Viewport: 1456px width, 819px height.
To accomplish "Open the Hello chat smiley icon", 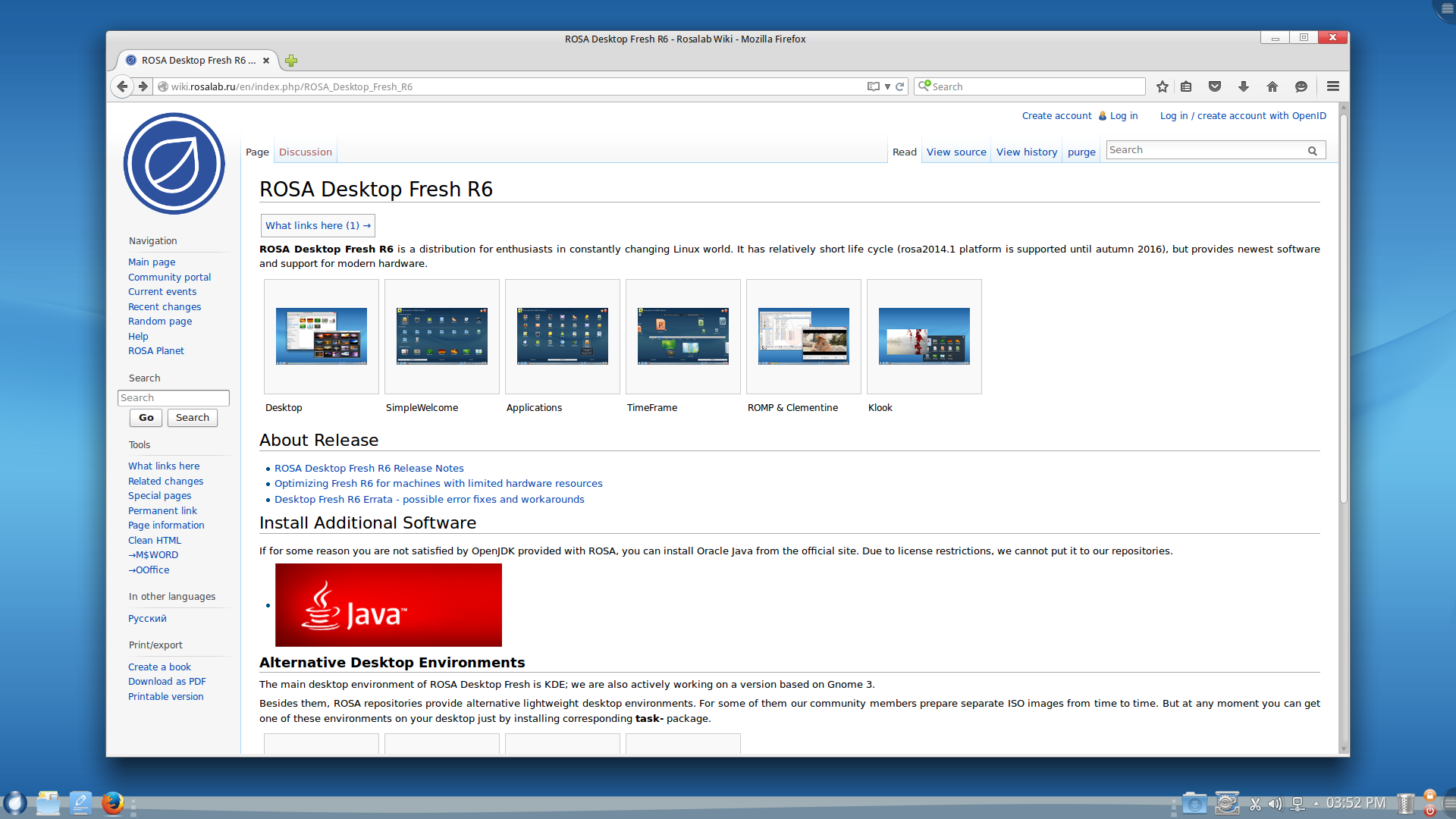I will [x=1301, y=86].
